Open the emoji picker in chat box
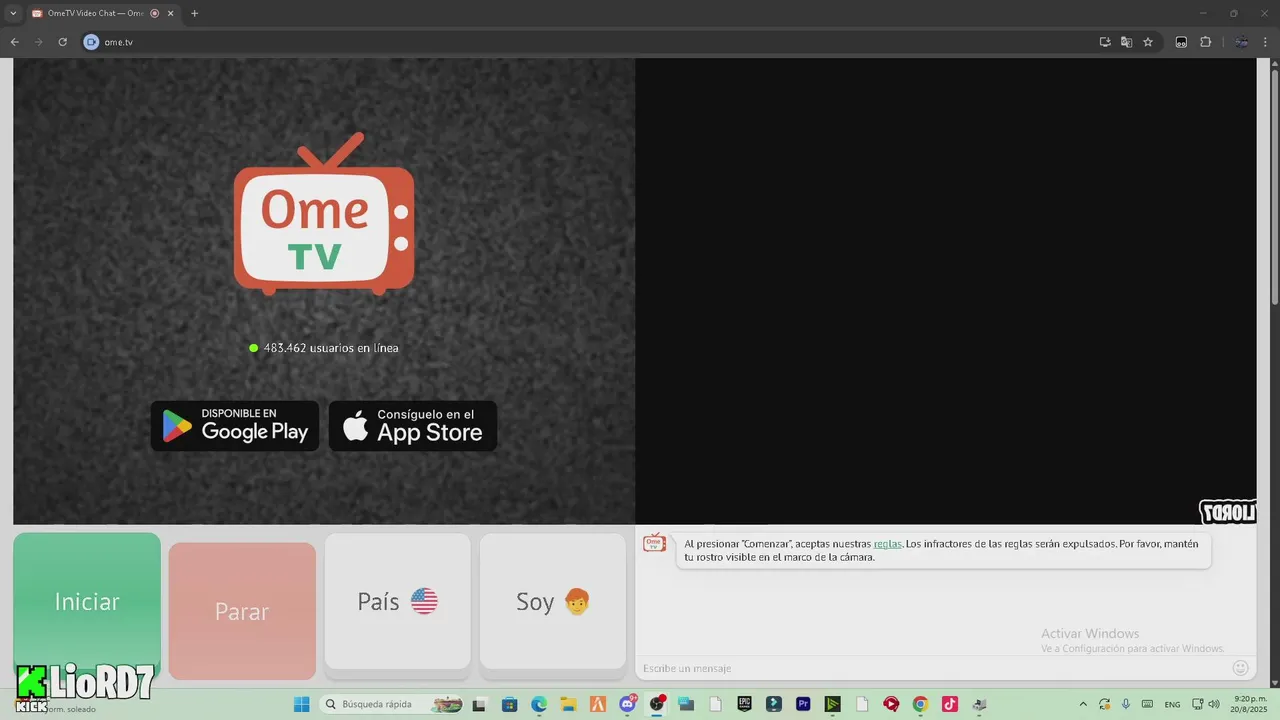1280x720 pixels. point(1240,668)
